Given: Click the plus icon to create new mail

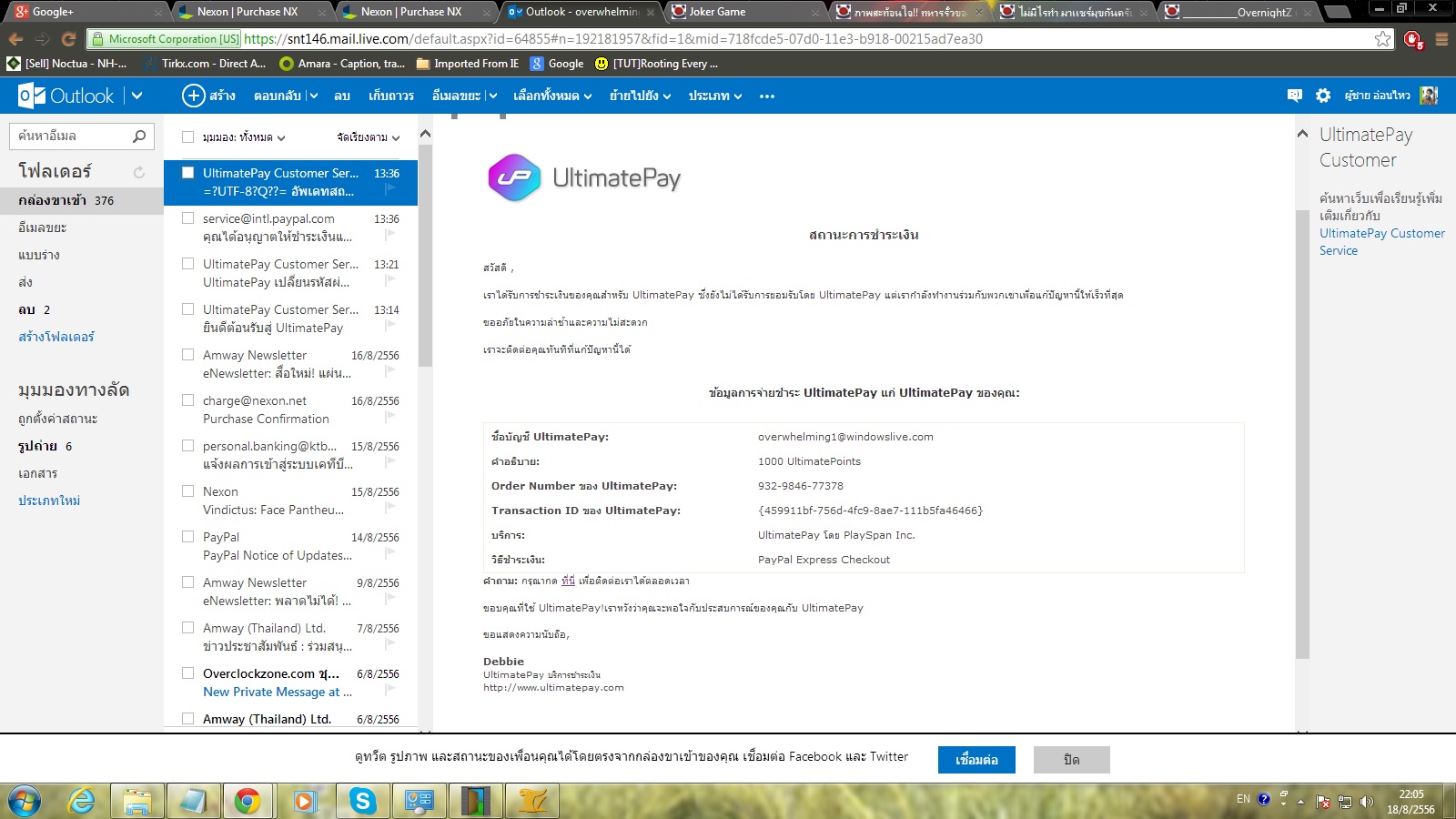Looking at the screenshot, I should 193,96.
